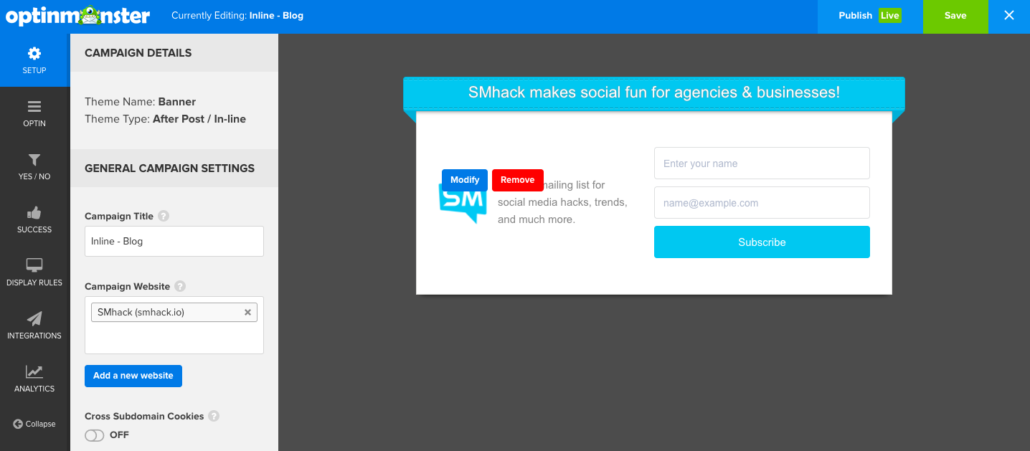This screenshot has width=1030, height=451.
Task: Go to the Success tab
Action: (x=34, y=219)
